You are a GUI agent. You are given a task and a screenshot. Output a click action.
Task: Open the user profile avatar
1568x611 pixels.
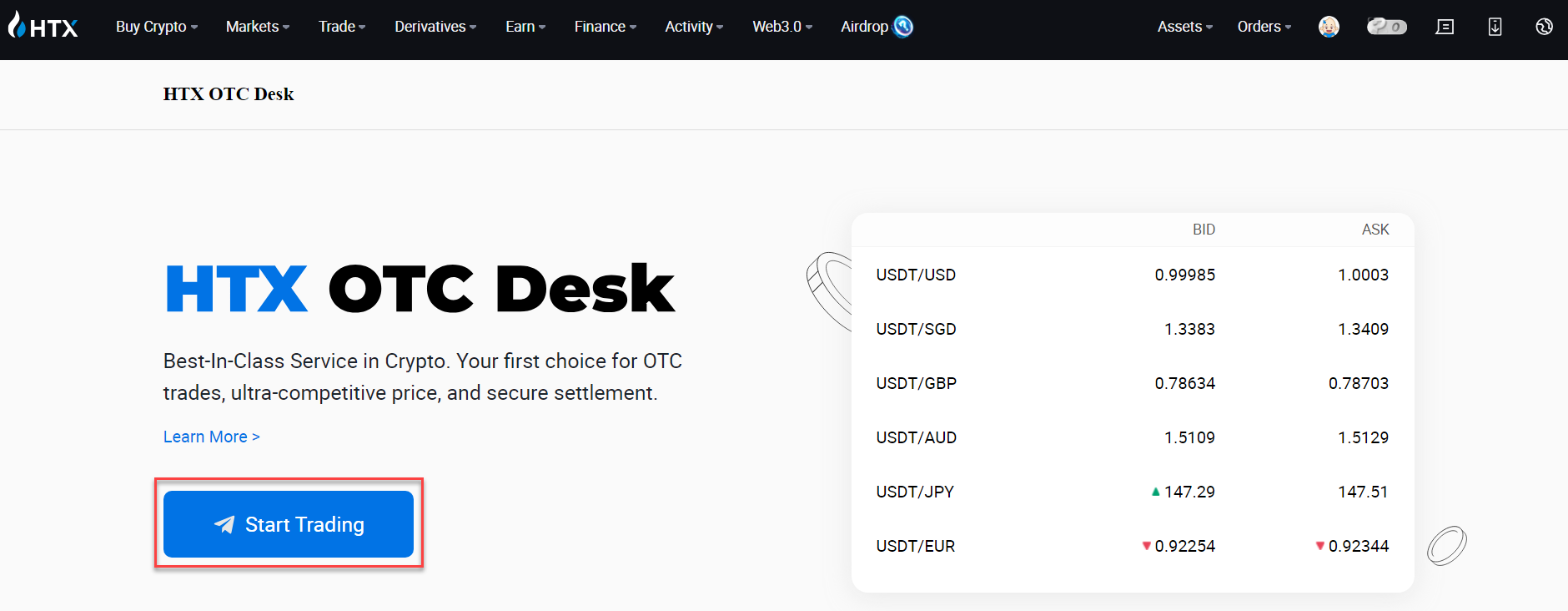click(1329, 27)
